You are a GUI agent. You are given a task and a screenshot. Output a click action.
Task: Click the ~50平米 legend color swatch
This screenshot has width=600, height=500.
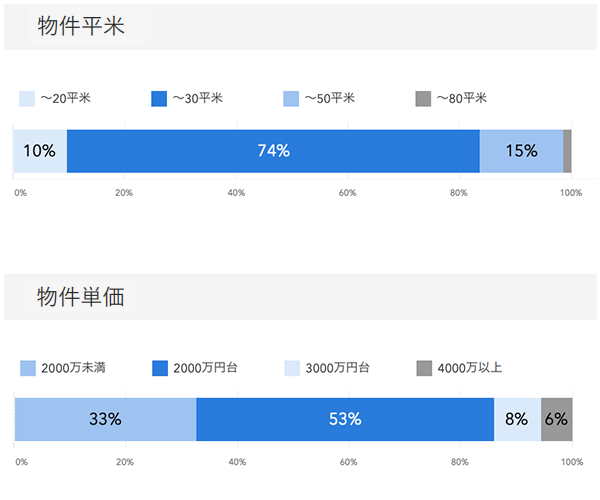(x=292, y=98)
